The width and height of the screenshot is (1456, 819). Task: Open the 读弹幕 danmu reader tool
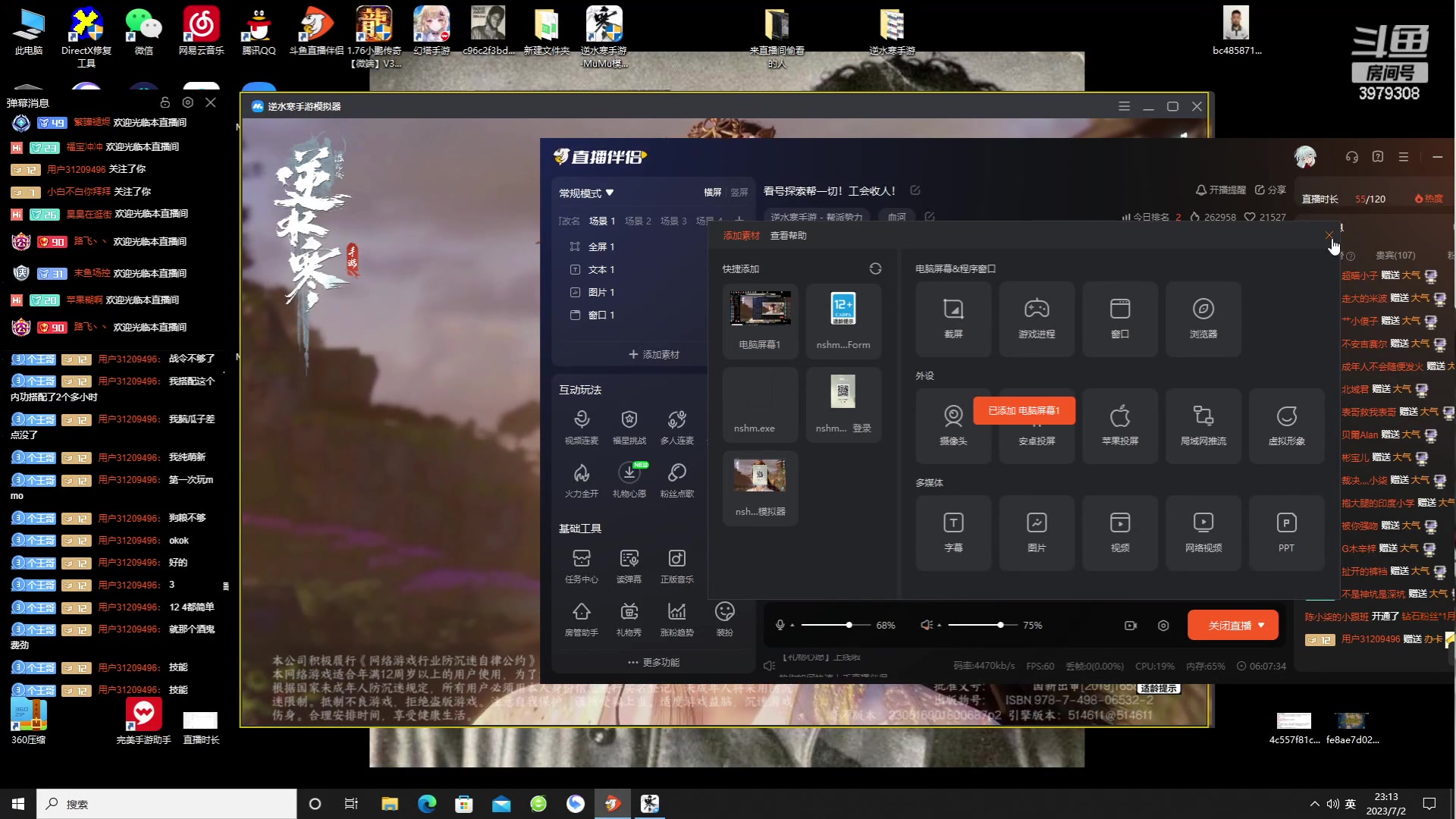coord(629,566)
